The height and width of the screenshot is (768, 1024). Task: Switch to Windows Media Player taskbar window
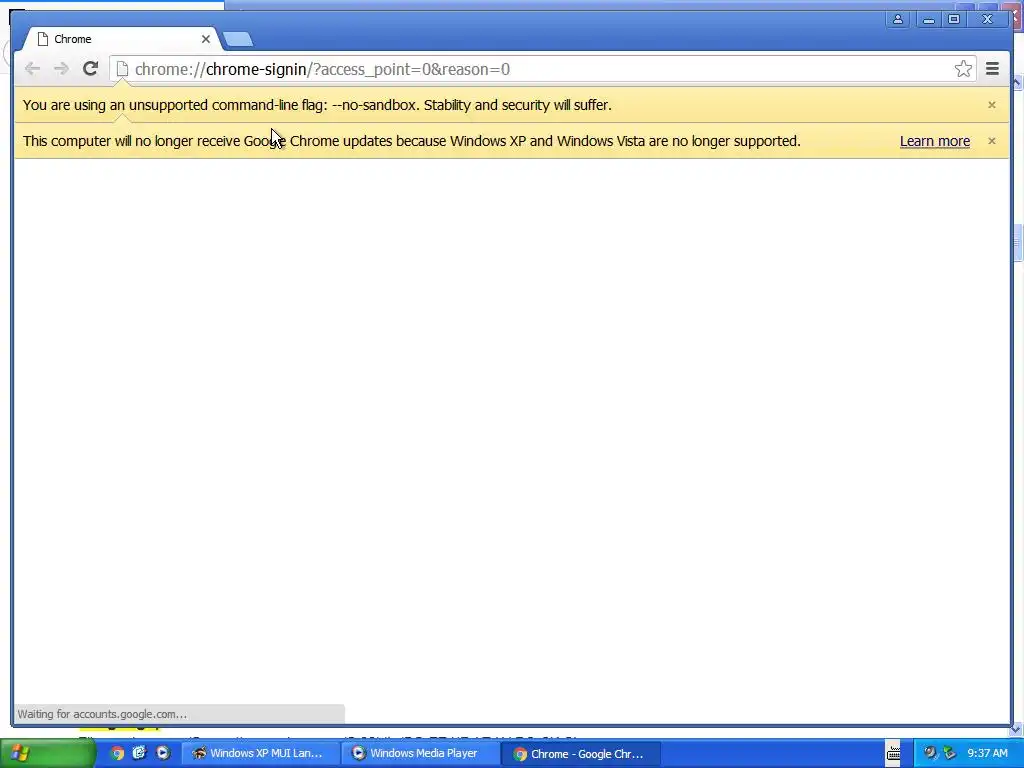coord(419,753)
